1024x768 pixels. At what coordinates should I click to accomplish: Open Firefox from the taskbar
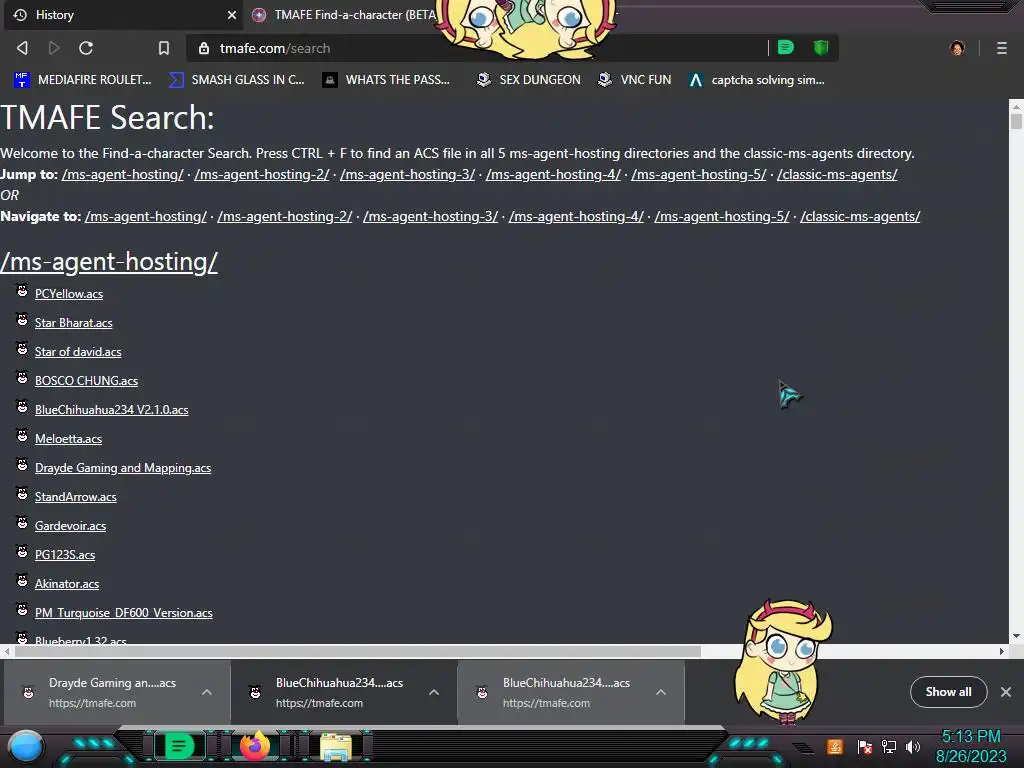[255, 747]
